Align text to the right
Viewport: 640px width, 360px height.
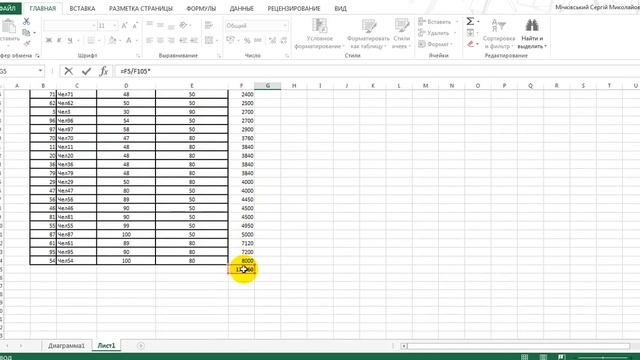171,40
